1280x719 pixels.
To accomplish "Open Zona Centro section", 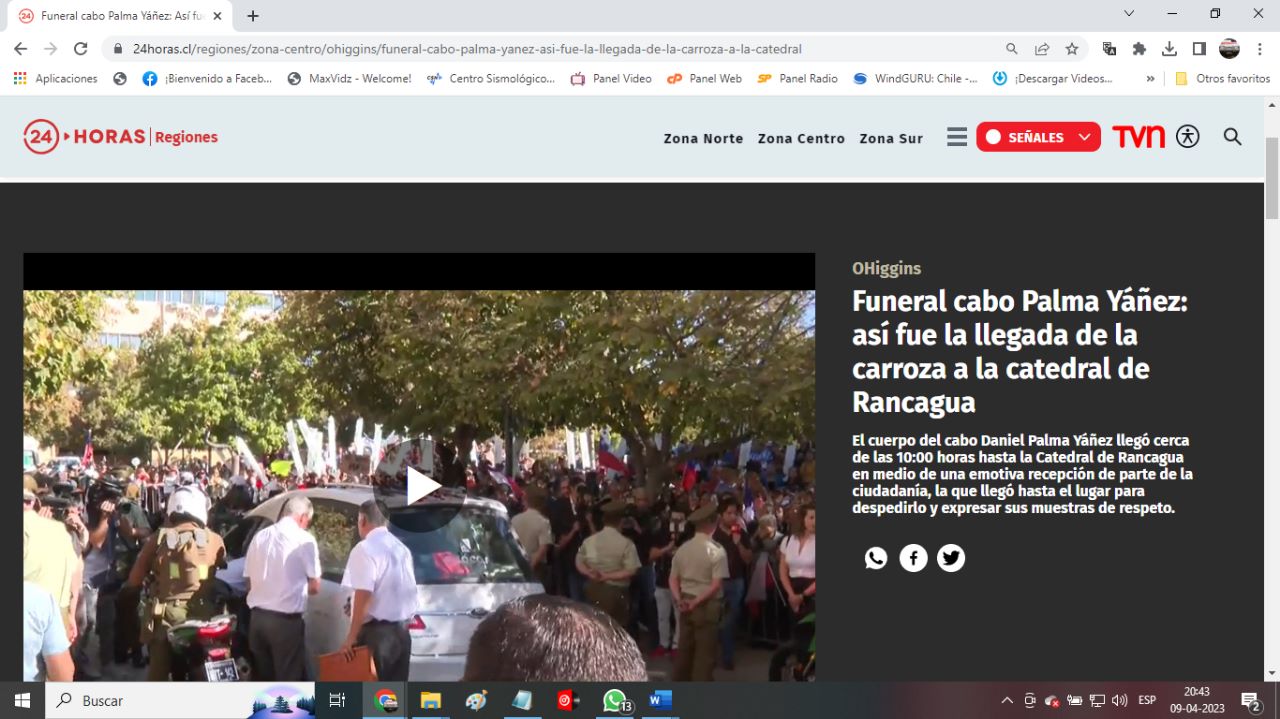I will pyautogui.click(x=801, y=138).
